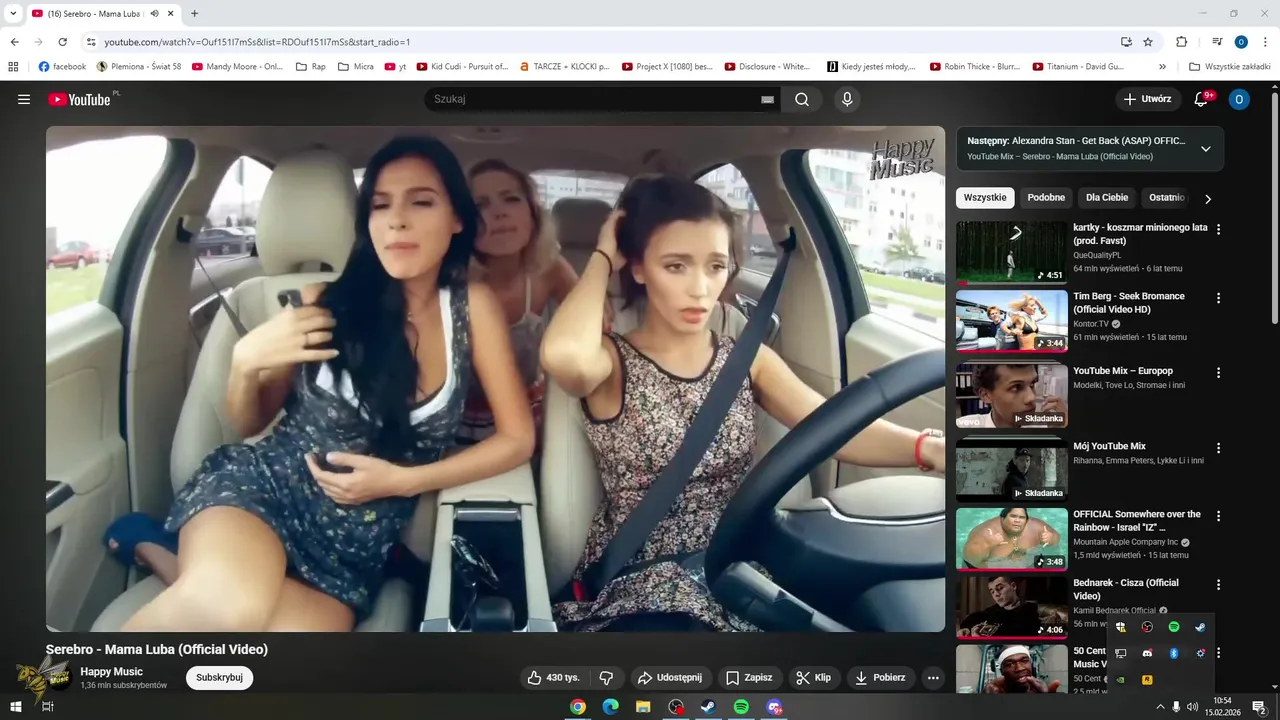Open options for Mój YouTube Mix
This screenshot has height=720, width=1280.
pyautogui.click(x=1218, y=447)
